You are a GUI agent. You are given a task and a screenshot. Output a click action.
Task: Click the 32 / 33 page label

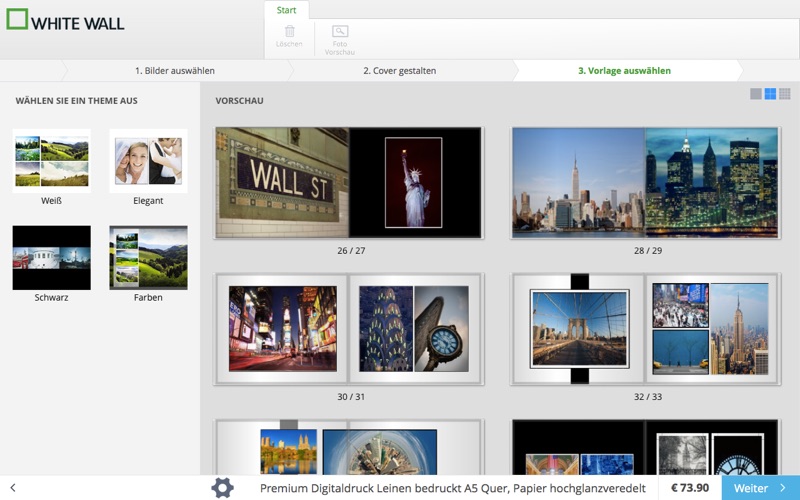648,396
